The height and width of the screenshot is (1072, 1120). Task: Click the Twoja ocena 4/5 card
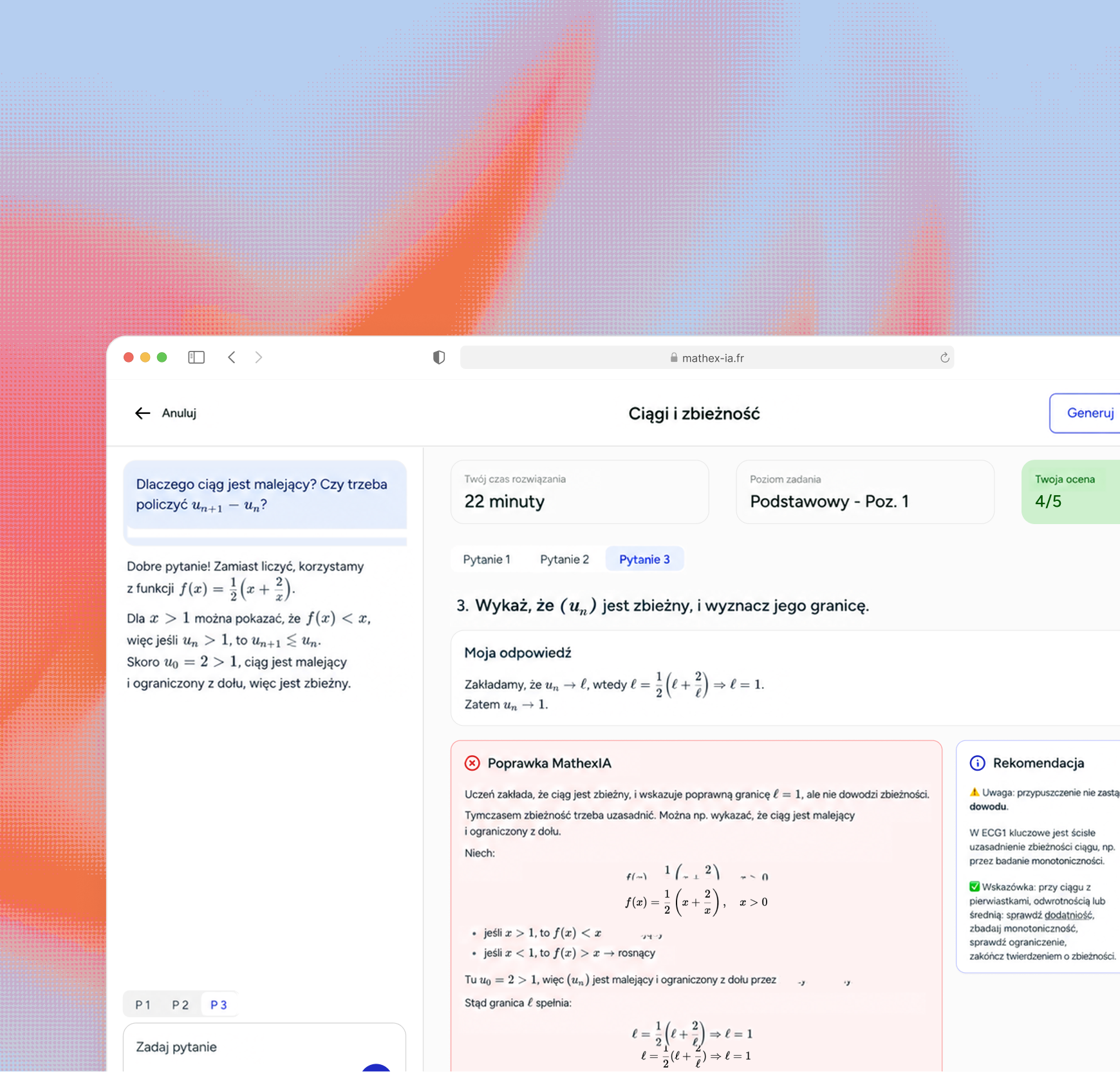(x=1071, y=492)
